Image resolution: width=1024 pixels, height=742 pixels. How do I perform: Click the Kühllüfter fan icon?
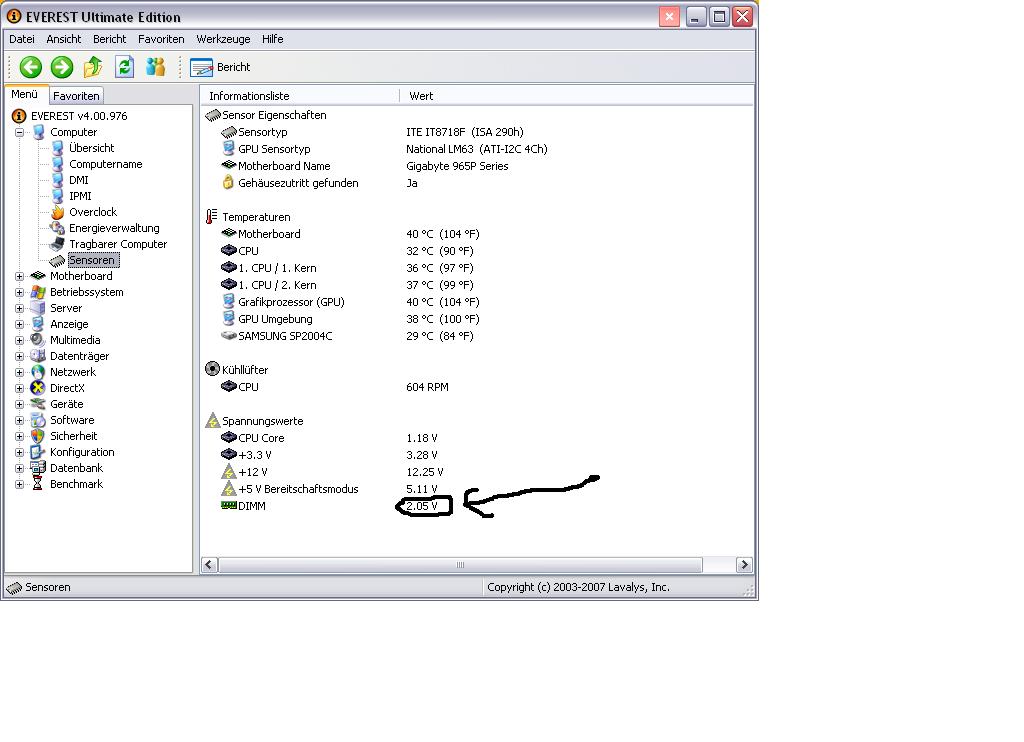[x=212, y=369]
